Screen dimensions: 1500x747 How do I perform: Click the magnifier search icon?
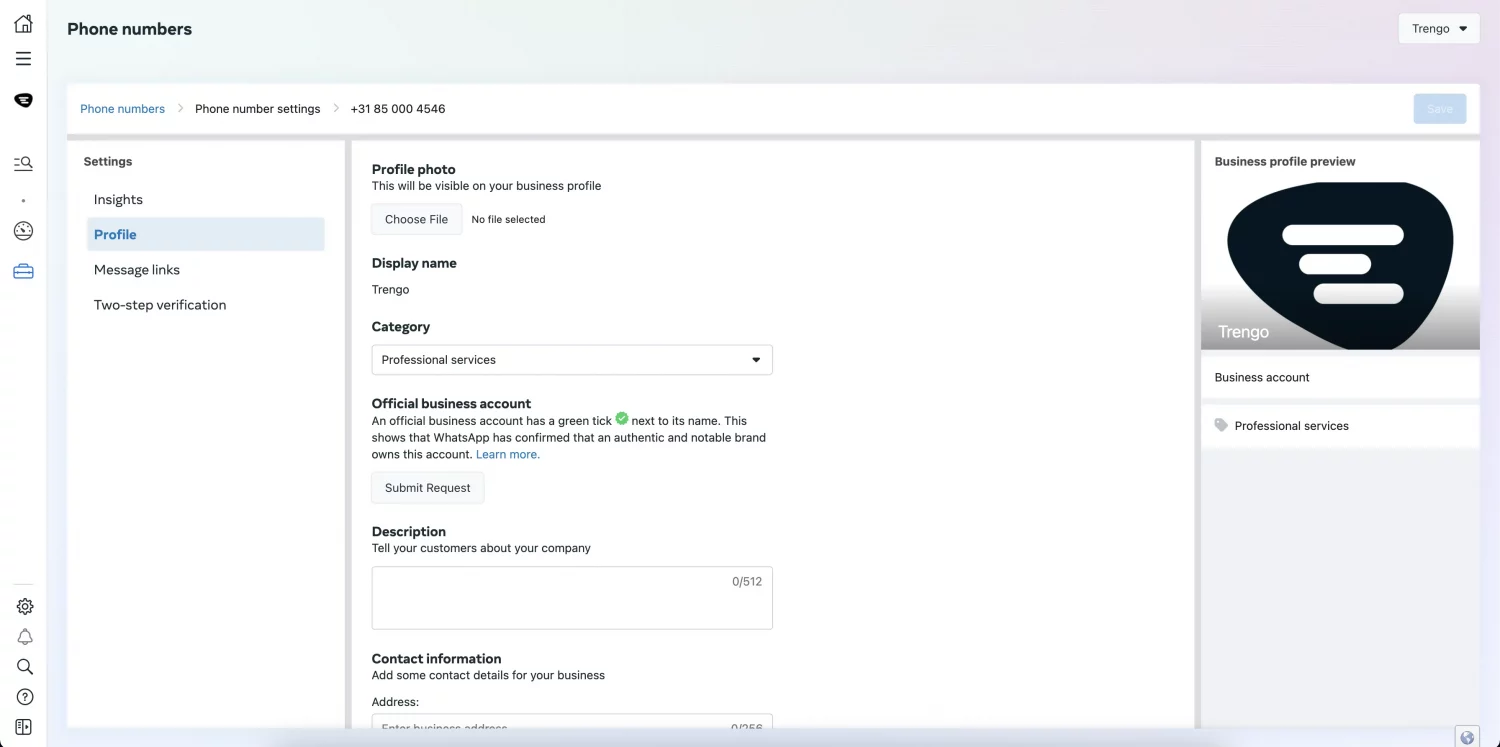click(x=25, y=667)
